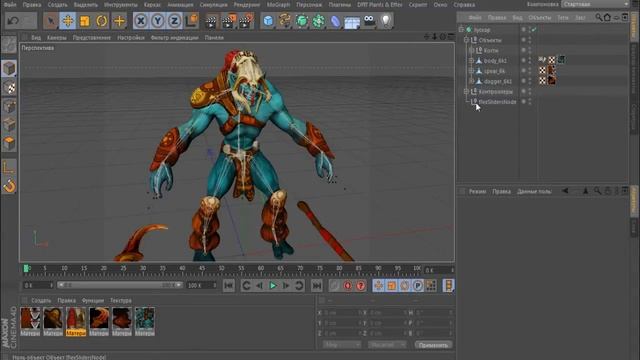This screenshot has width=640, height=360.
Task: Open the Стартовая layout dropdown
Action: tap(595, 4)
